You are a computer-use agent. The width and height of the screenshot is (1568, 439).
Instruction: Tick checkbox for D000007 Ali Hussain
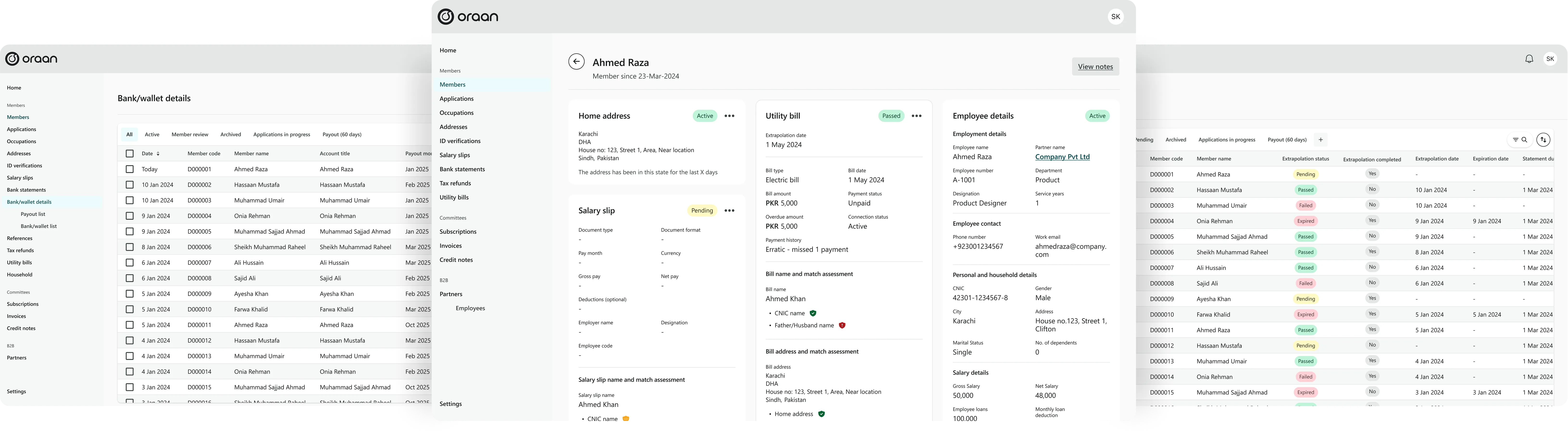point(129,262)
